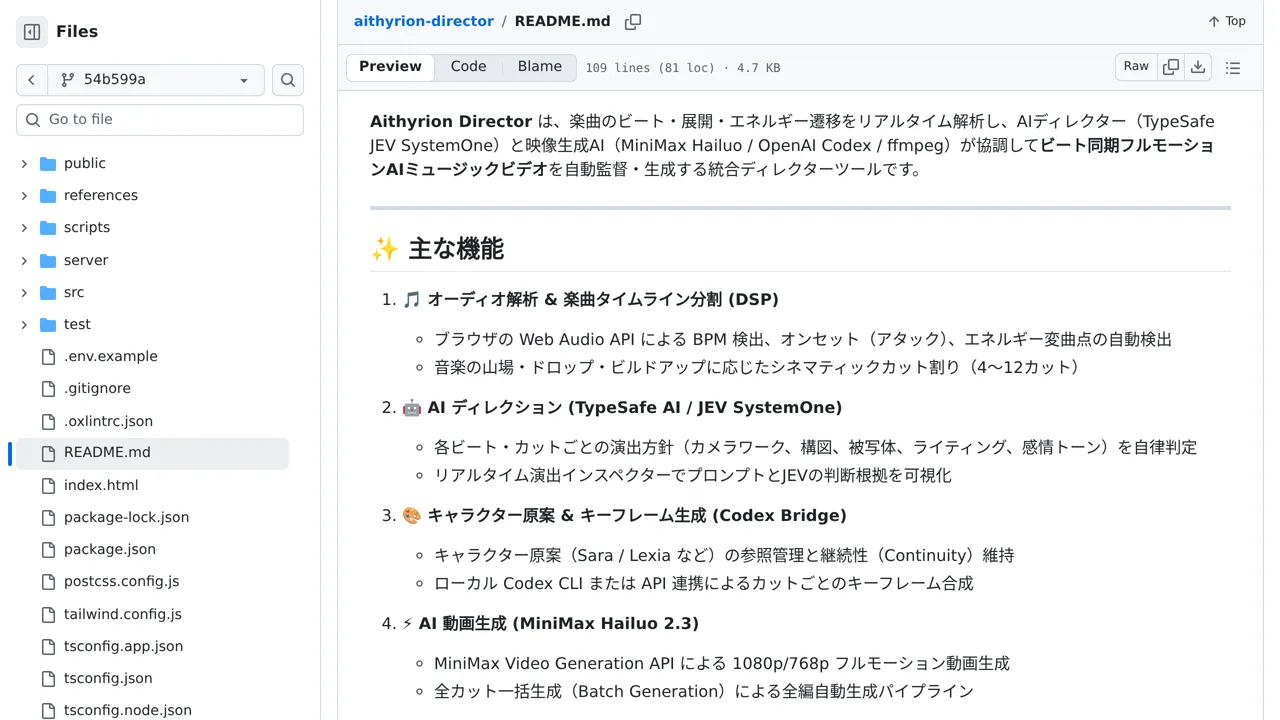Expand the references folder chevron

24,196
